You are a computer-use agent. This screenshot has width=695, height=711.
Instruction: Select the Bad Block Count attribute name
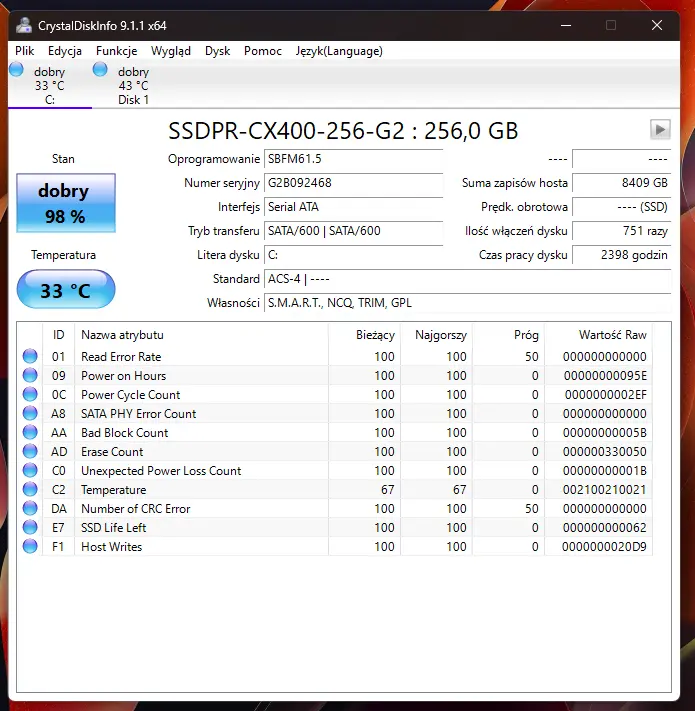pos(125,433)
